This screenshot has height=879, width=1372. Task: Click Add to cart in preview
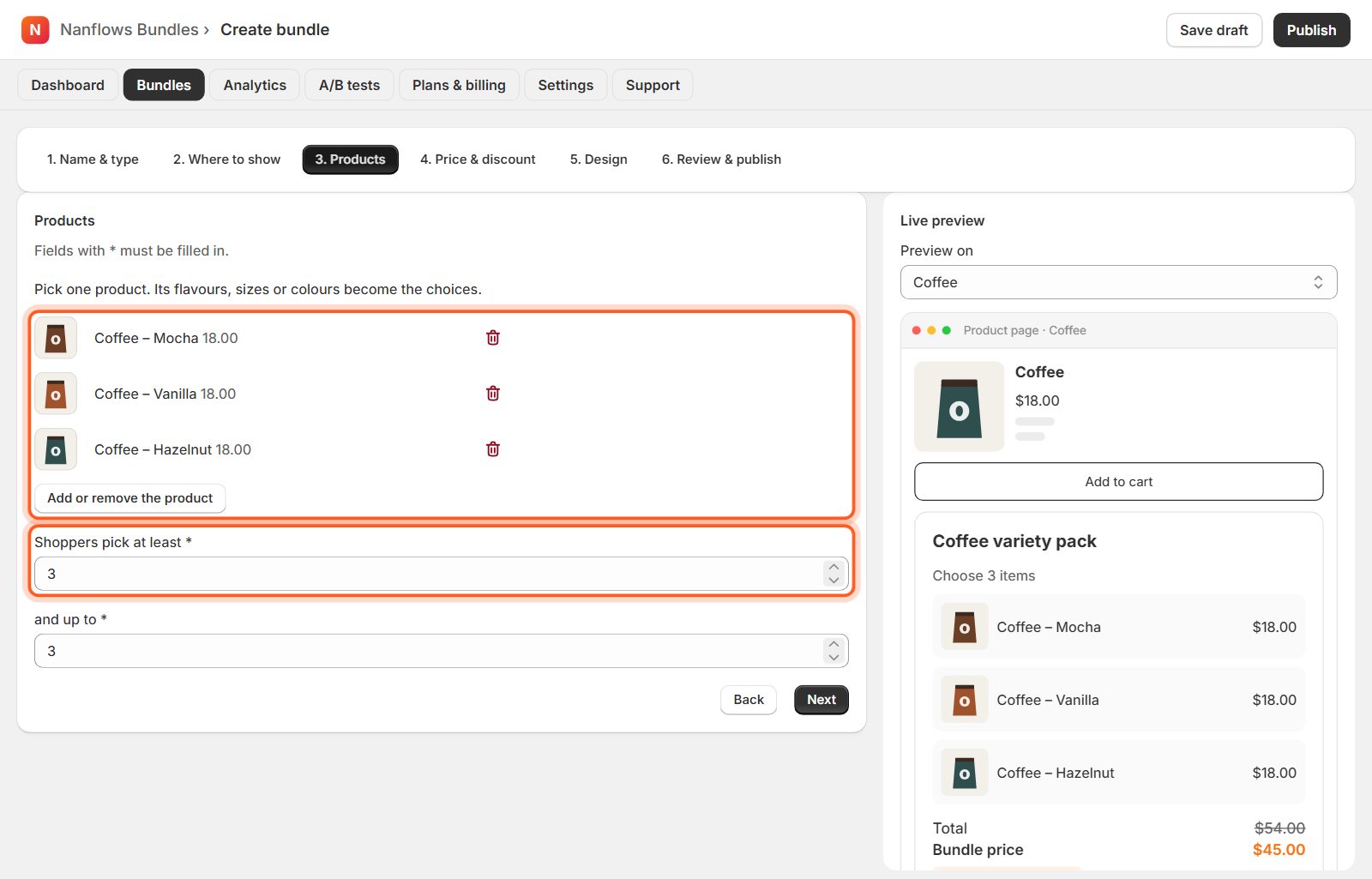pyautogui.click(x=1118, y=482)
